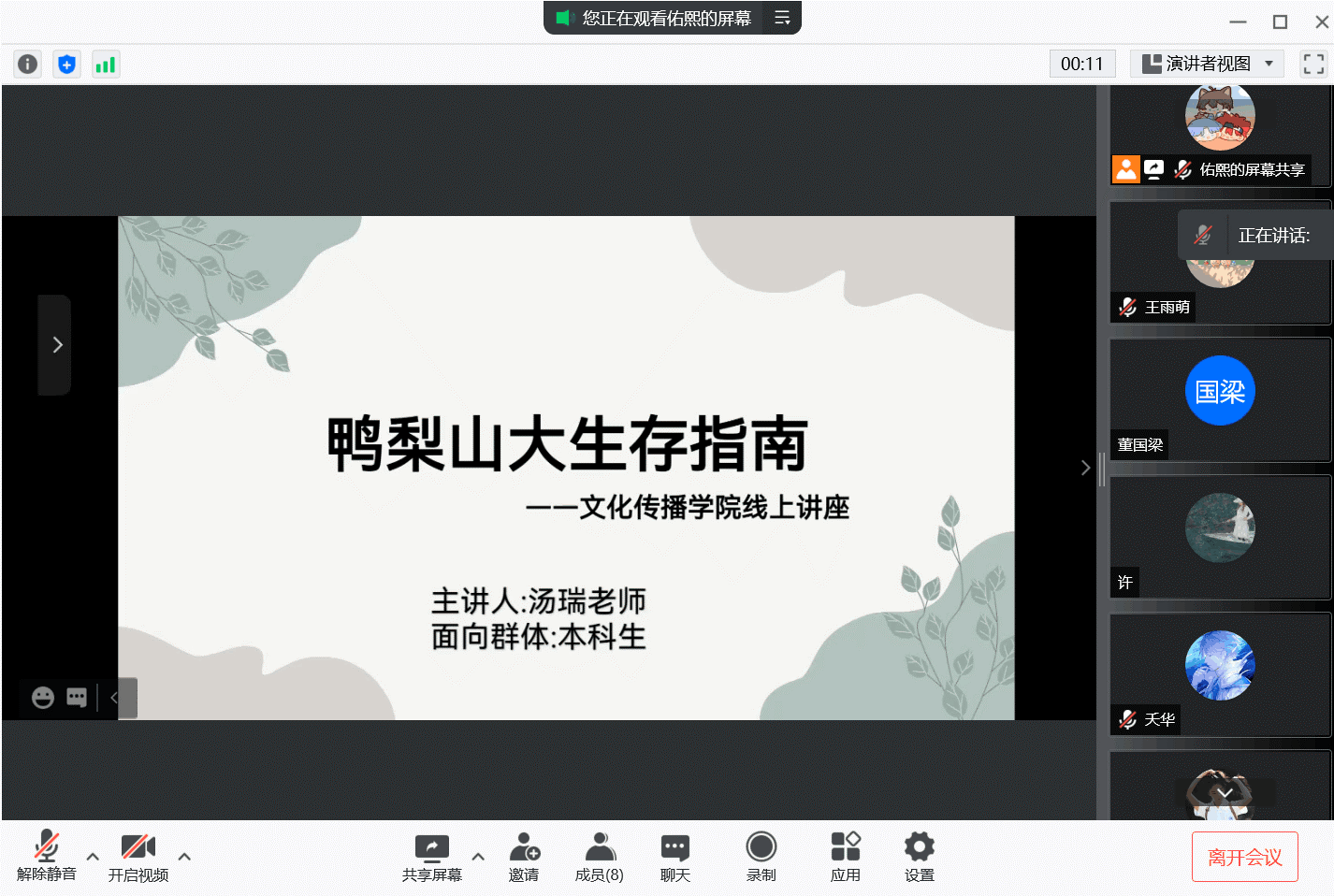Open the 设置 settings gear

(x=919, y=856)
